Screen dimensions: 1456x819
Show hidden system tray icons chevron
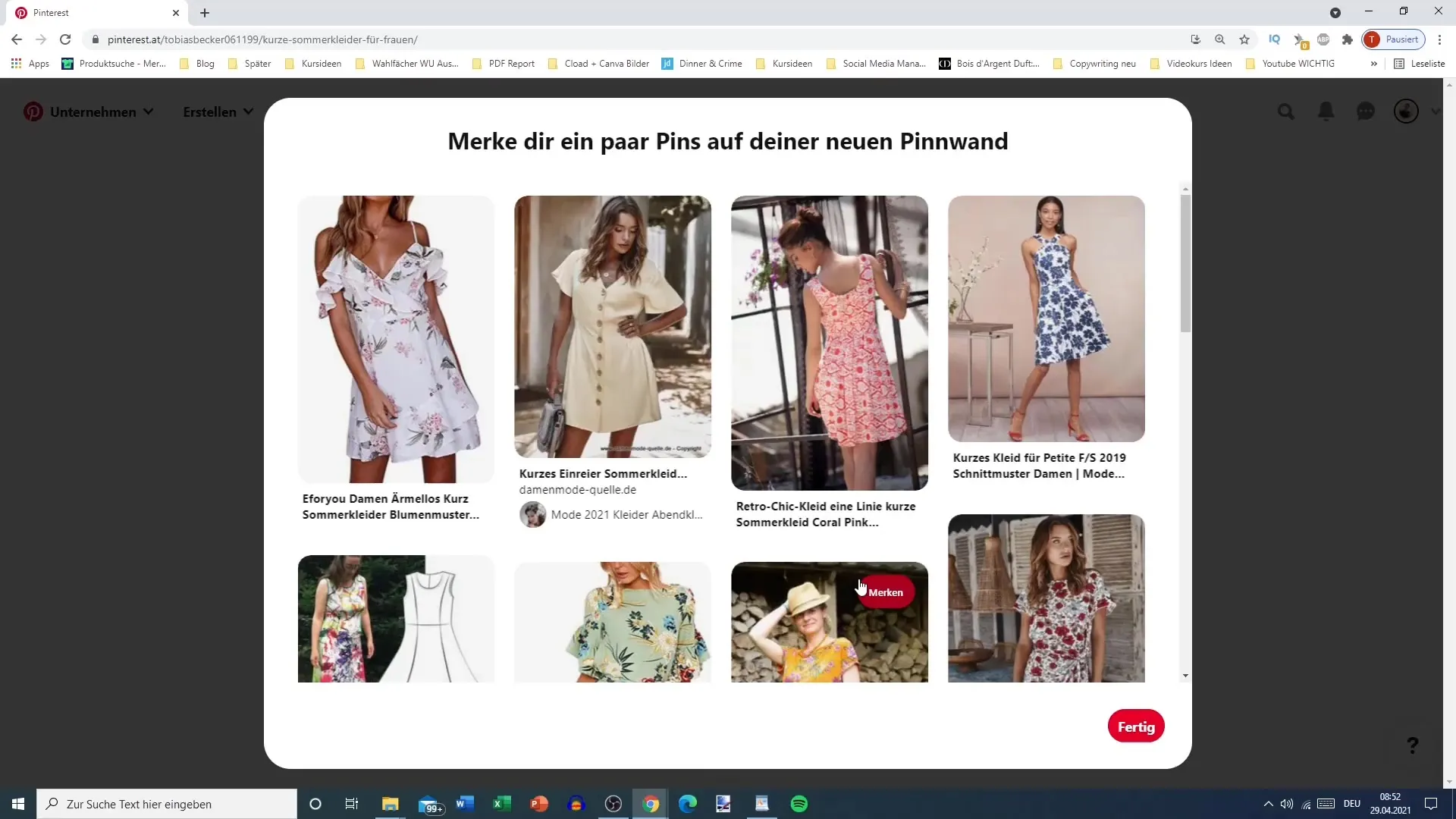[1268, 804]
